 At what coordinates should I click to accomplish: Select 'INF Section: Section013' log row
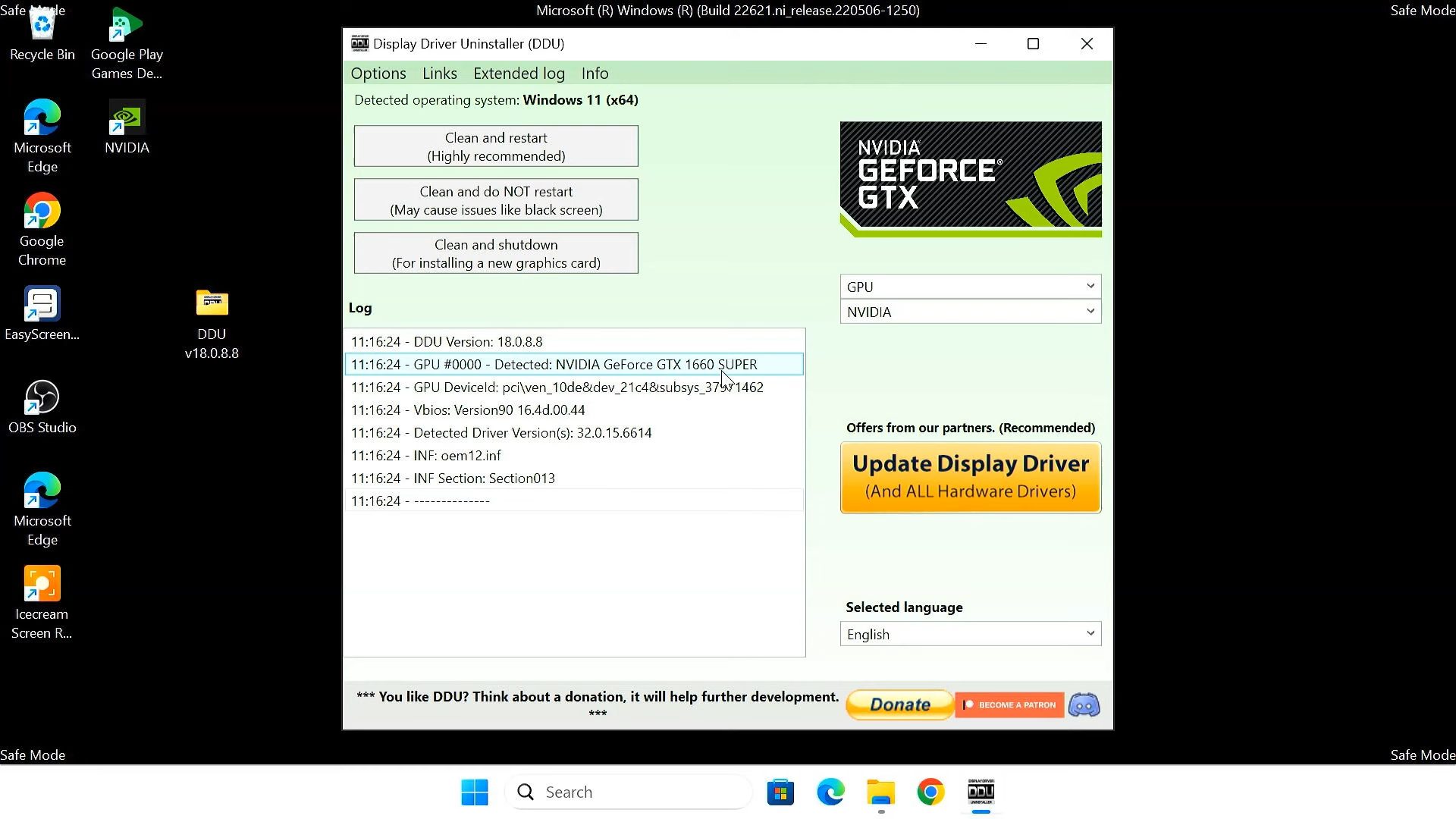(x=574, y=479)
